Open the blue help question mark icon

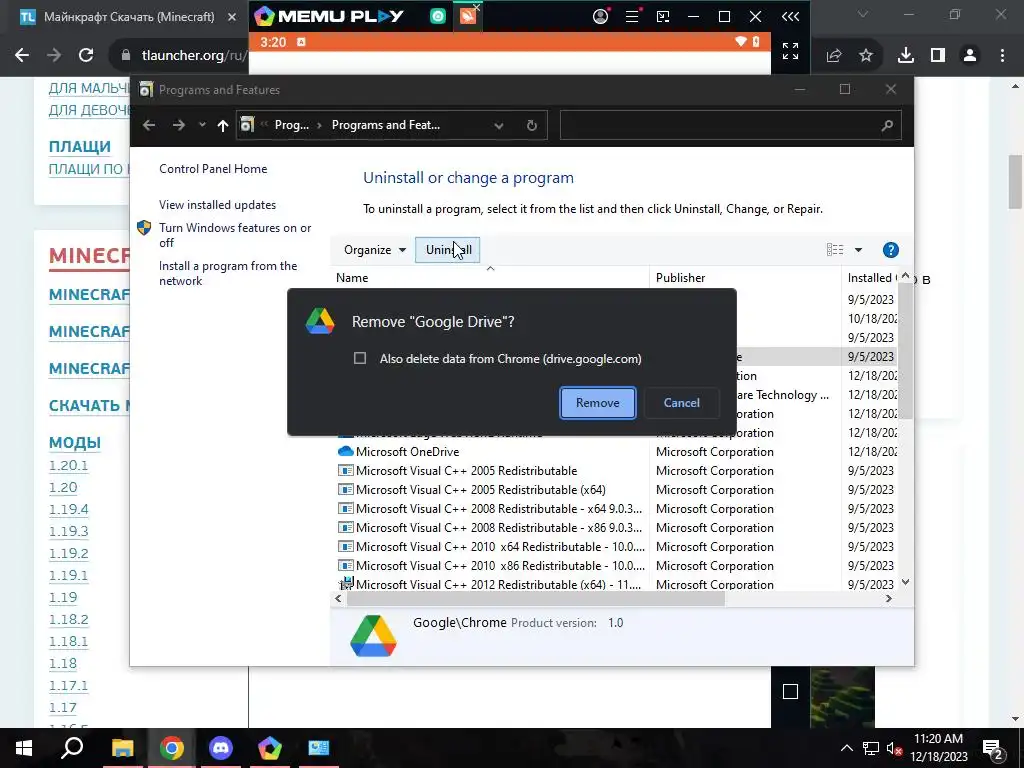point(890,249)
